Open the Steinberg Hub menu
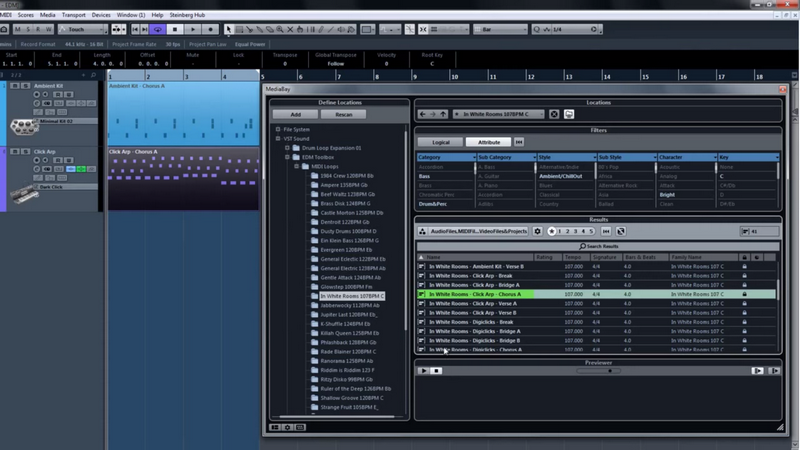Image resolution: width=800 pixels, height=450 pixels. pyautogui.click(x=187, y=15)
